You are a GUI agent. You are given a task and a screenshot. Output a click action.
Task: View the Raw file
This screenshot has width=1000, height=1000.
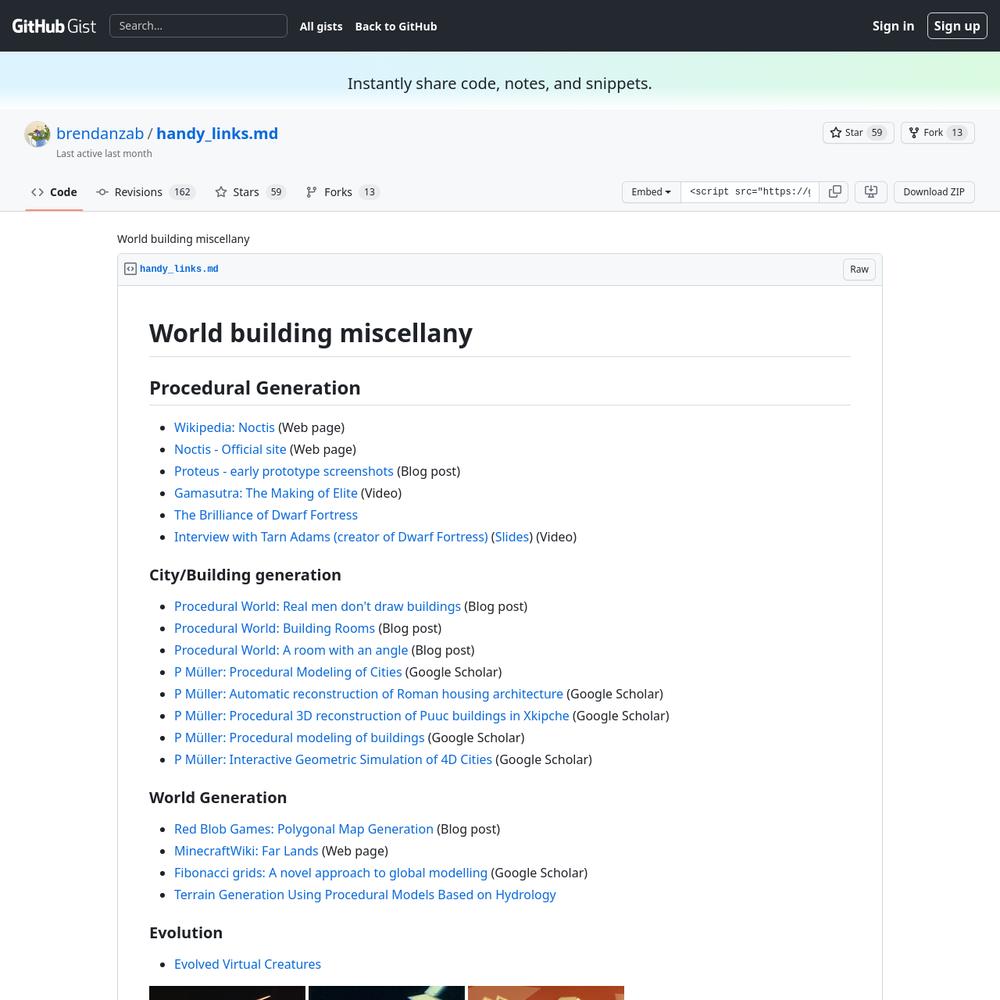(x=859, y=269)
